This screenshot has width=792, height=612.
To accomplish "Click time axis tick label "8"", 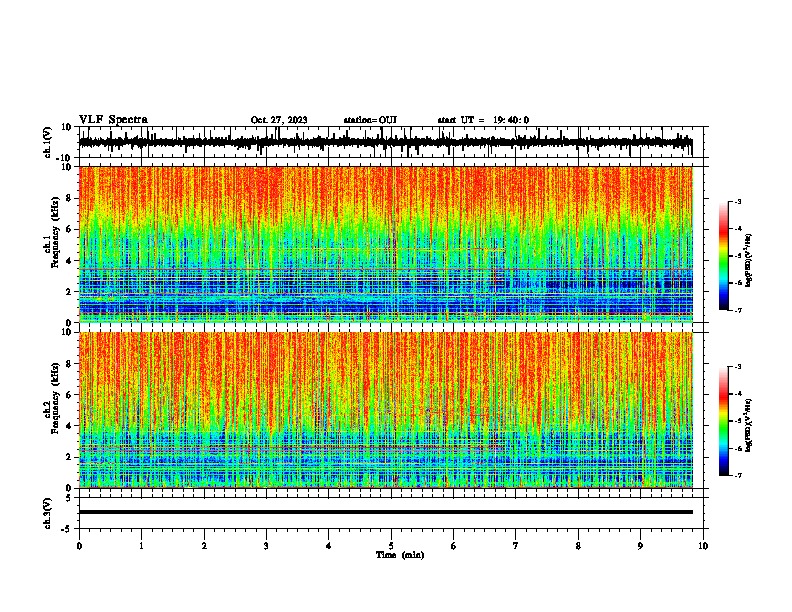I will click(x=578, y=546).
